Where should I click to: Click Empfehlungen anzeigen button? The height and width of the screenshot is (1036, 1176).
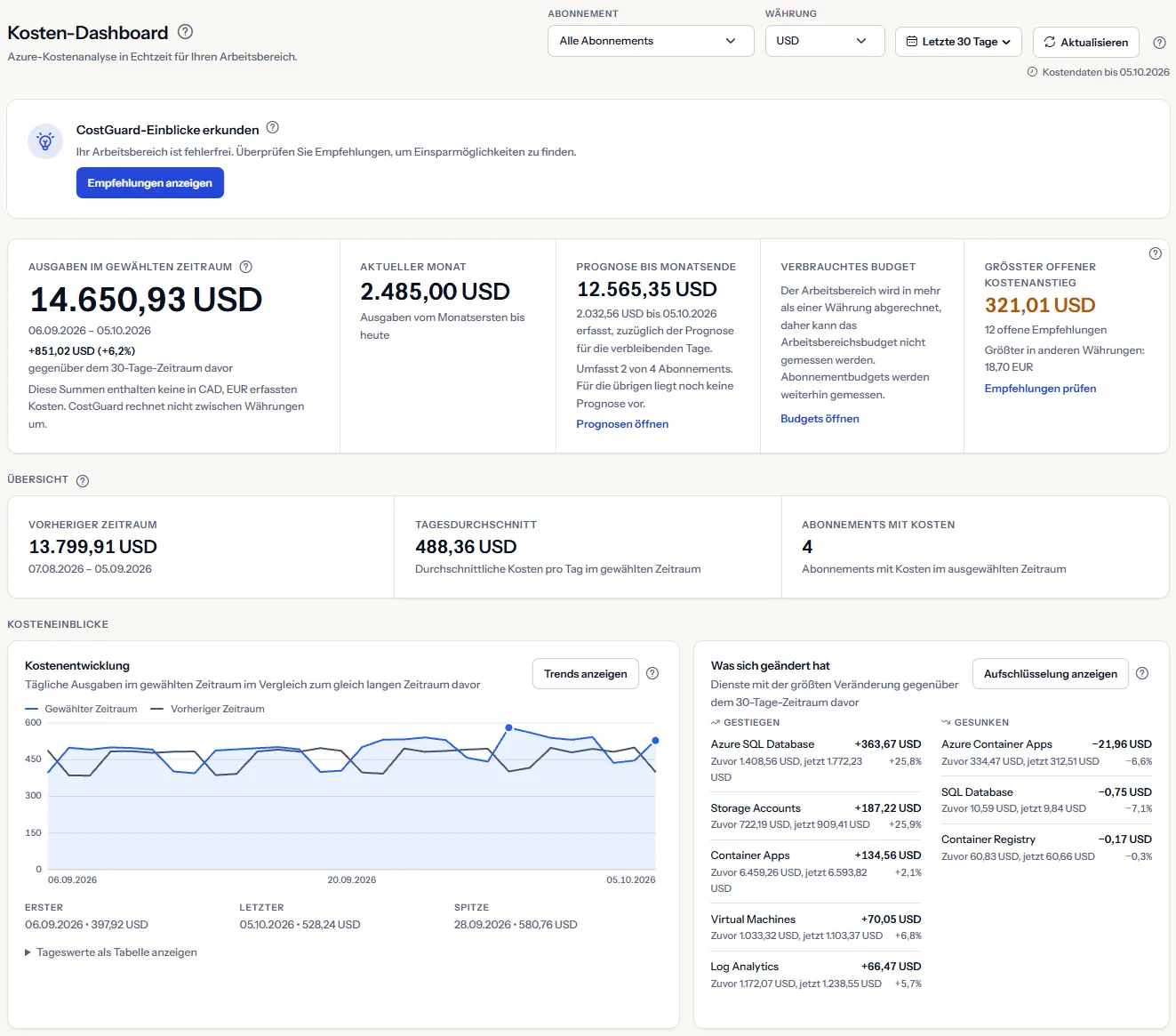pos(150,183)
